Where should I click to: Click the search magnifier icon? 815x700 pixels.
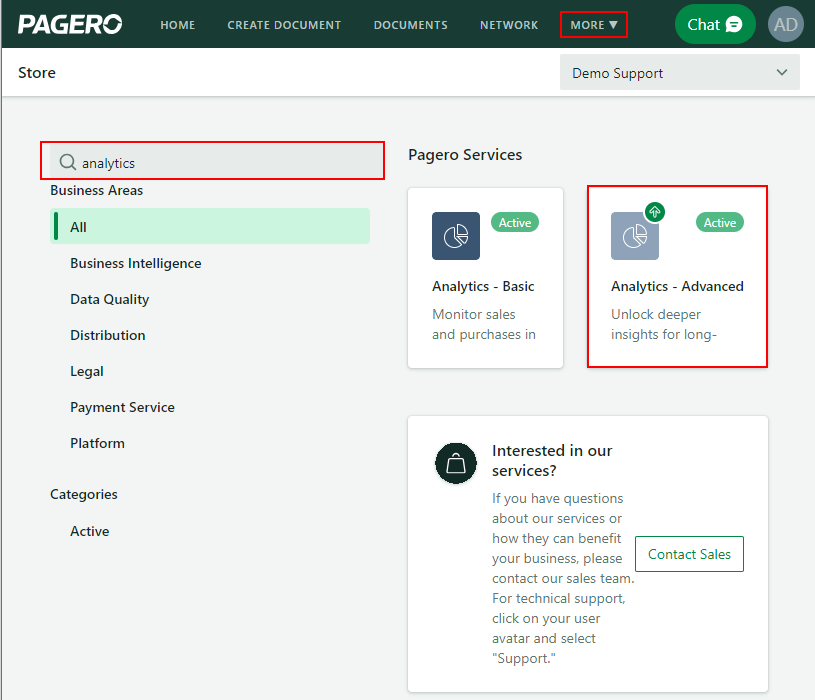(x=68, y=162)
